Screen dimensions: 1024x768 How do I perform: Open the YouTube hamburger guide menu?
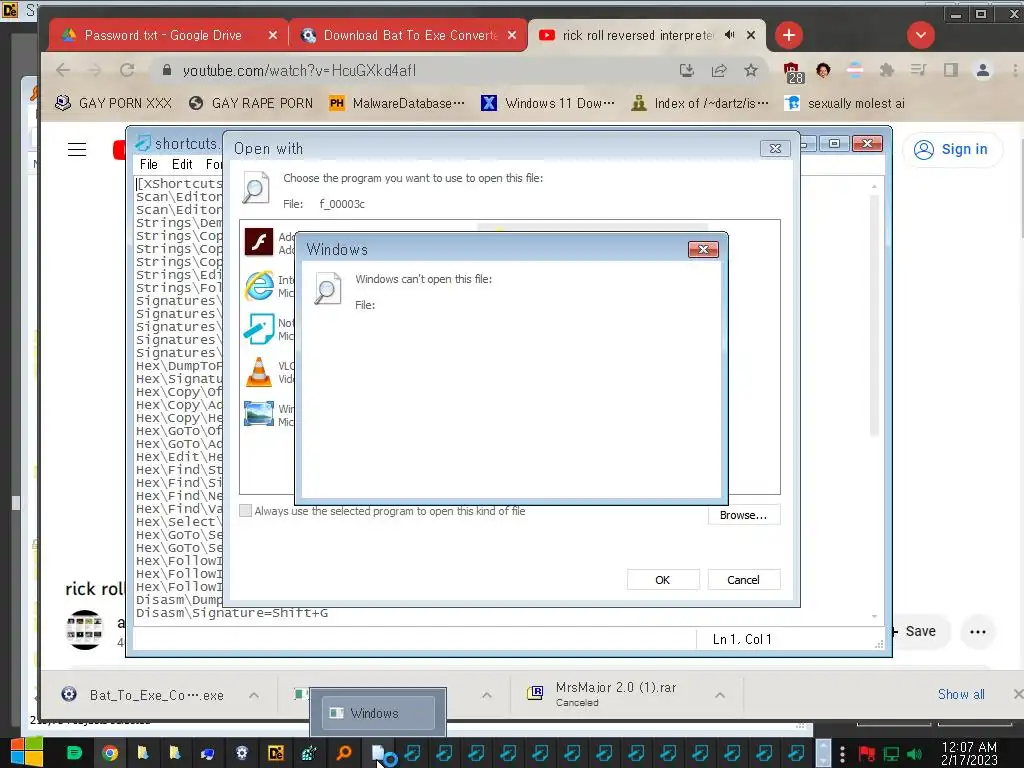[77, 150]
